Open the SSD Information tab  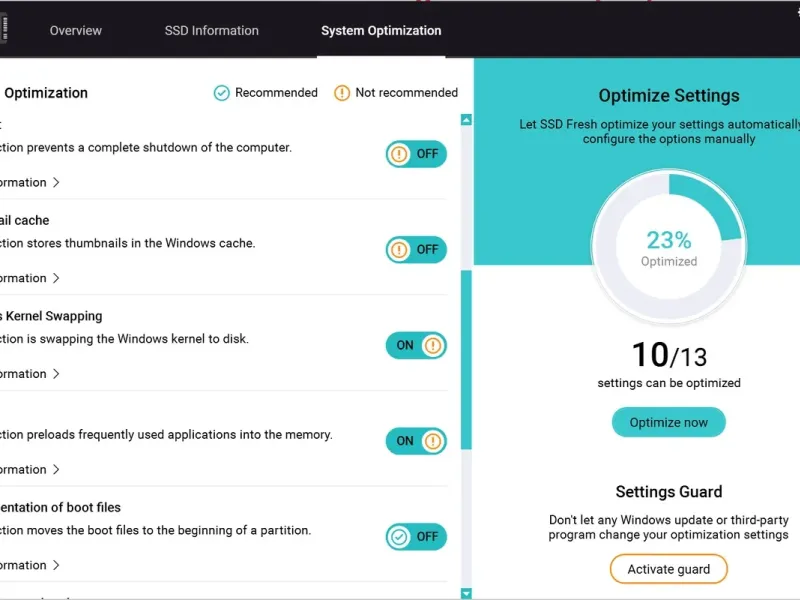pos(212,30)
